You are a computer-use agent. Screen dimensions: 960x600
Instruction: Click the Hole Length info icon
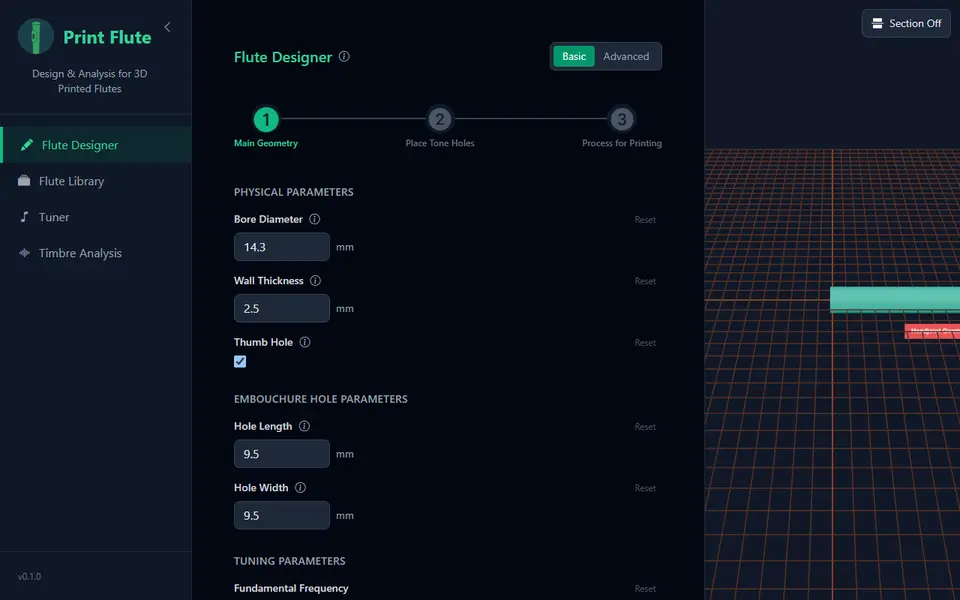pyautogui.click(x=304, y=426)
